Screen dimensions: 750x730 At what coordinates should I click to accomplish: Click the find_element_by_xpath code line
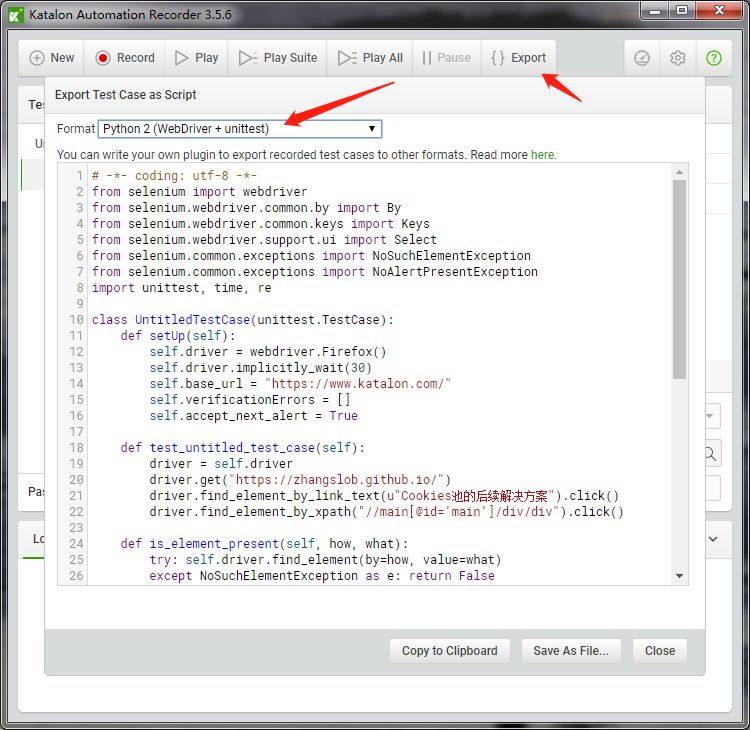(x=386, y=512)
